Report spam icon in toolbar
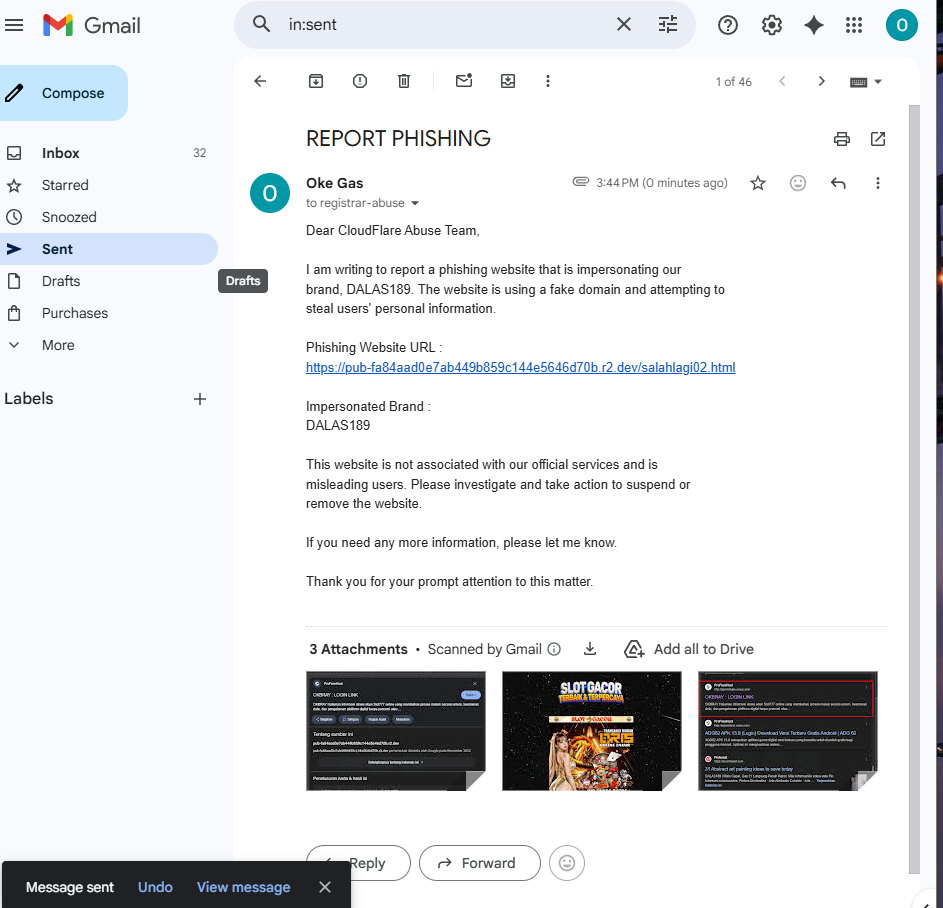Image resolution: width=943 pixels, height=908 pixels. [360, 81]
